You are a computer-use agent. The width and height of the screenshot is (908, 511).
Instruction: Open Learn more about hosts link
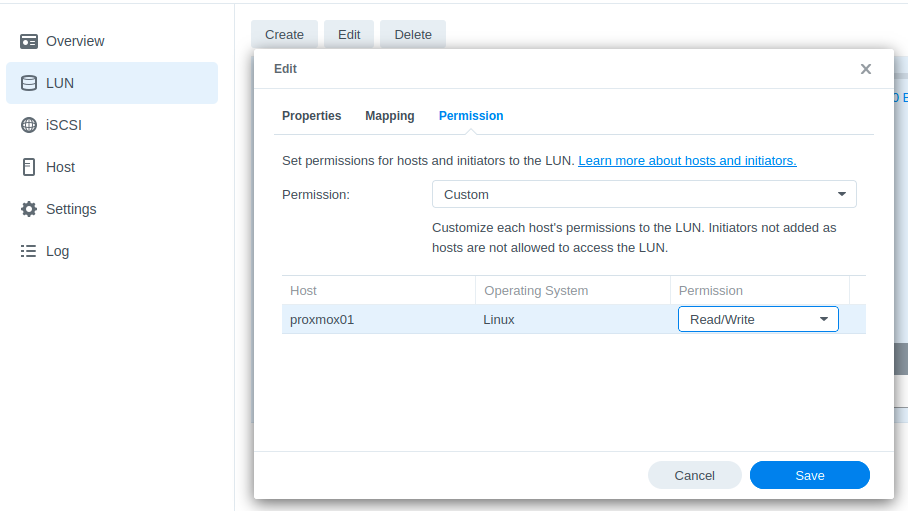click(687, 161)
